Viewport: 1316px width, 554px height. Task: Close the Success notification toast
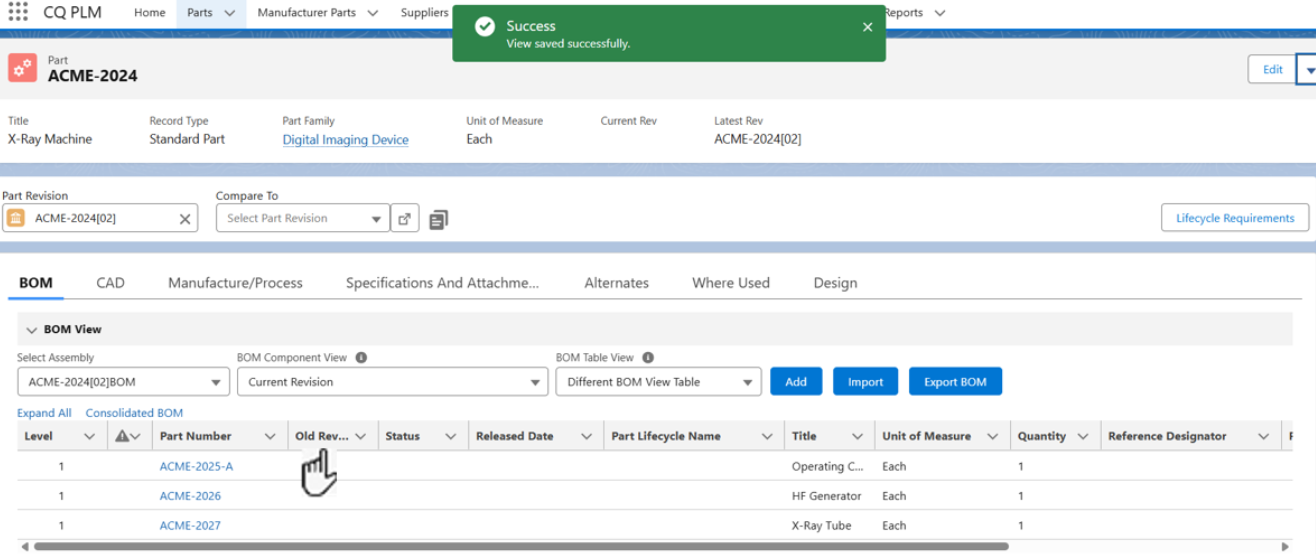pos(867,27)
